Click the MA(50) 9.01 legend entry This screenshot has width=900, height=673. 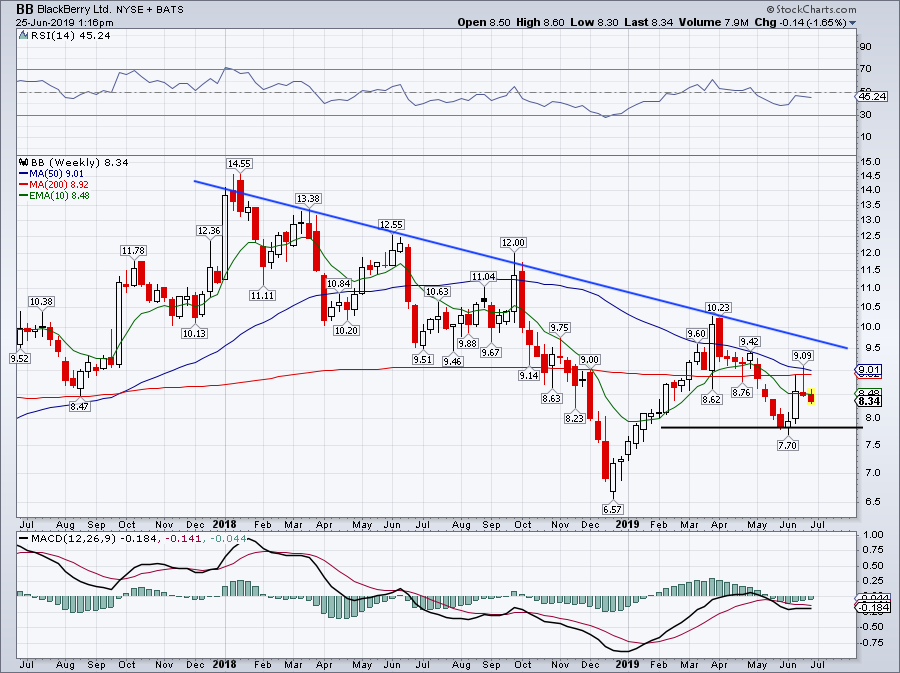coord(51,173)
